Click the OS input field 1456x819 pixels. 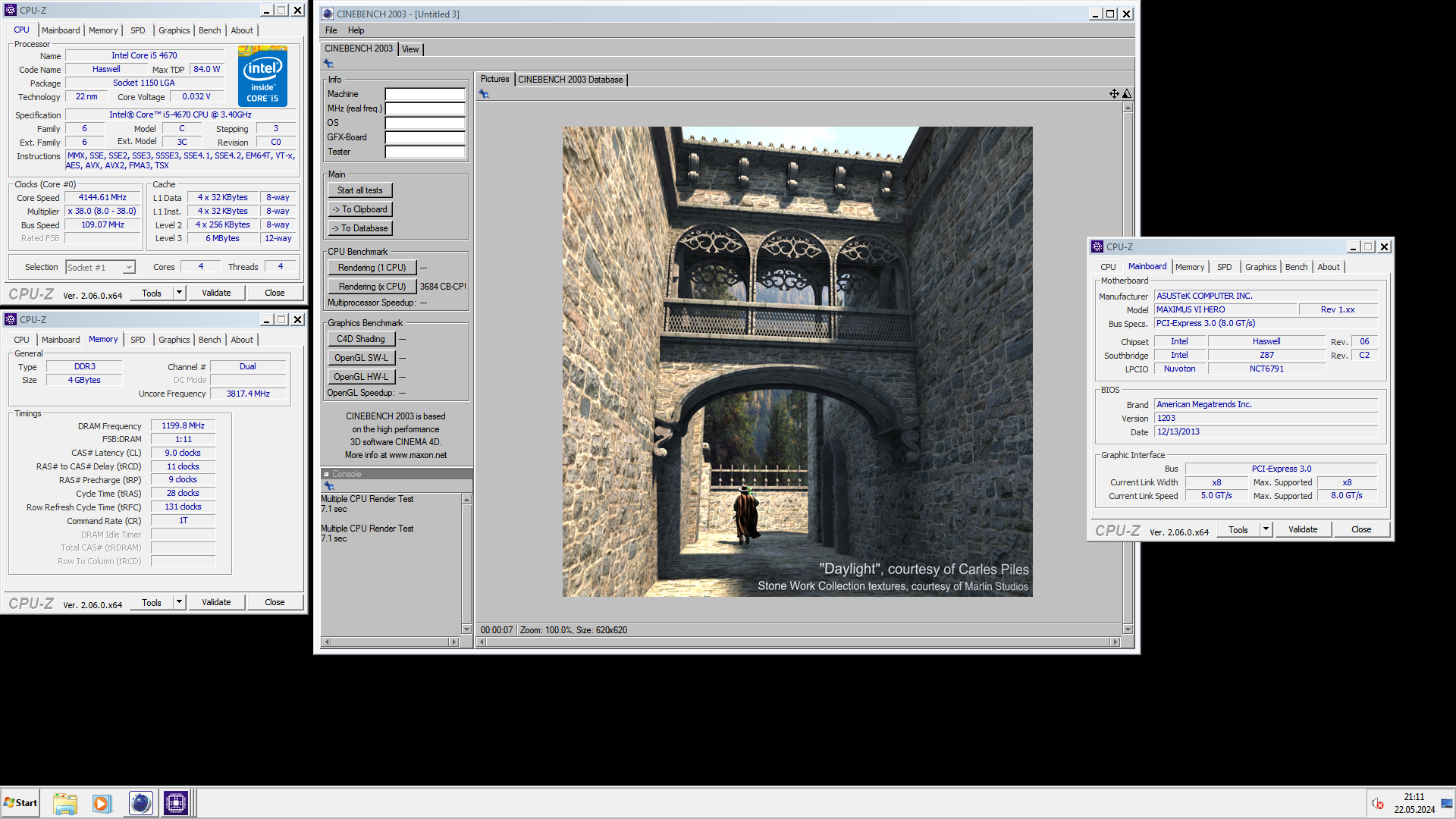point(425,123)
